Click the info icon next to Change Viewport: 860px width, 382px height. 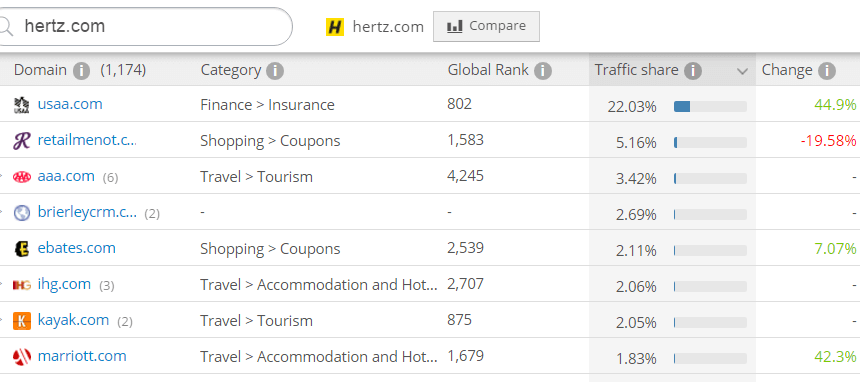[x=827, y=71]
